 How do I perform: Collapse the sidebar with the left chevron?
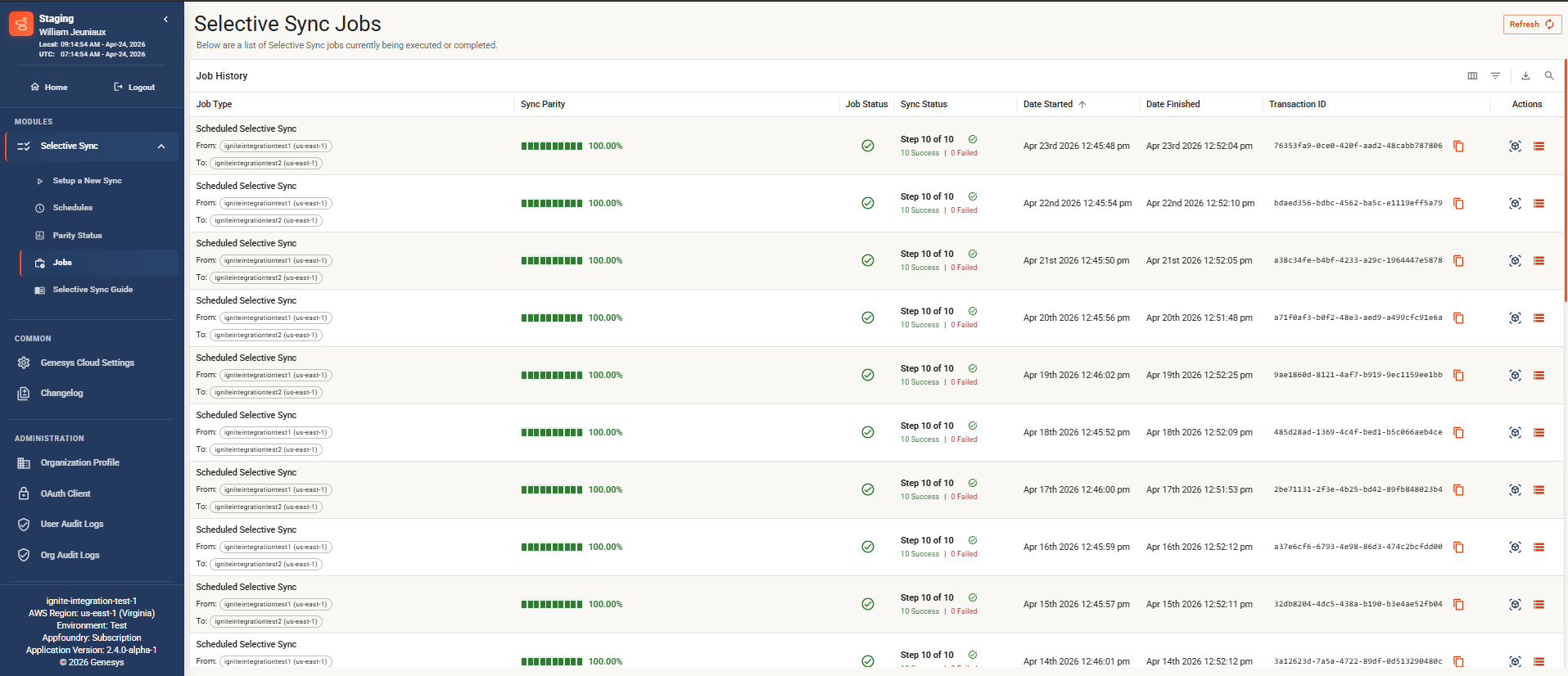pyautogui.click(x=165, y=19)
